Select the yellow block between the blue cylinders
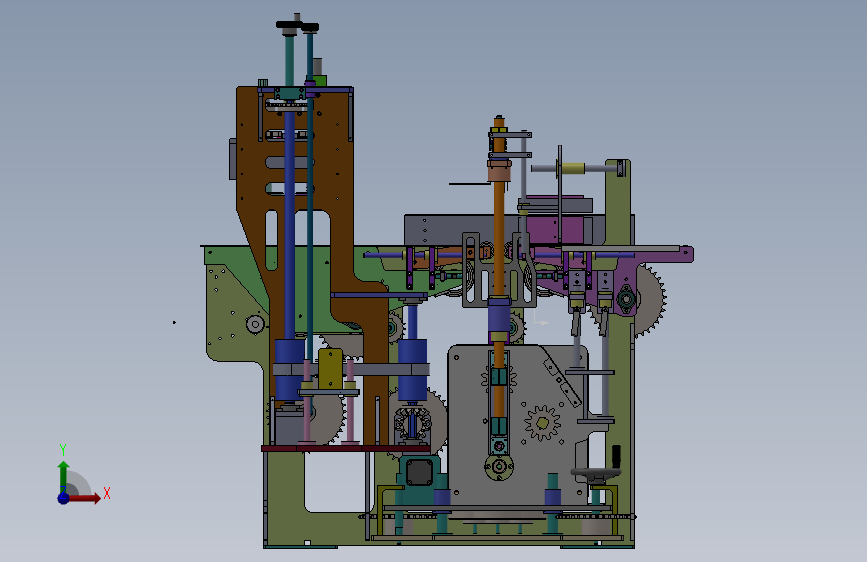867x562 pixels. [x=330, y=368]
